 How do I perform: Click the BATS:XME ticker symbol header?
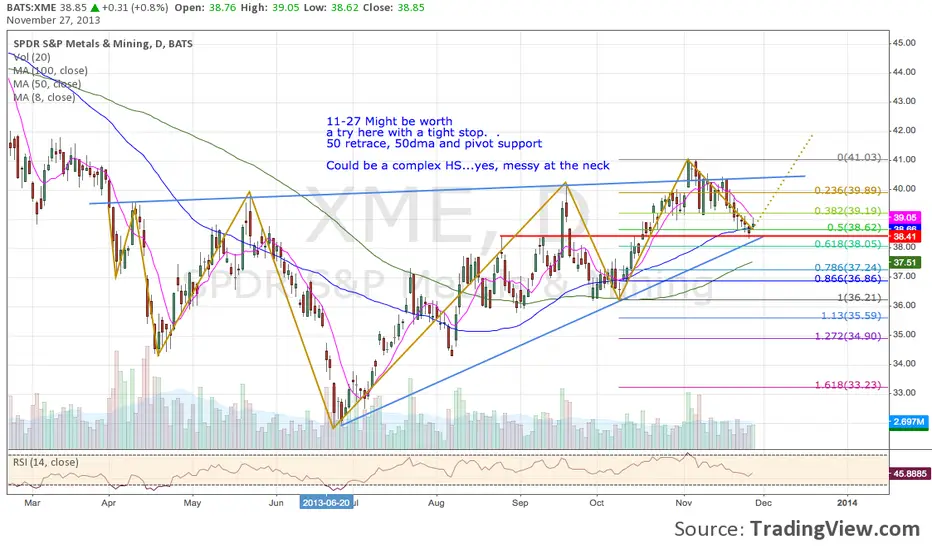pos(32,8)
